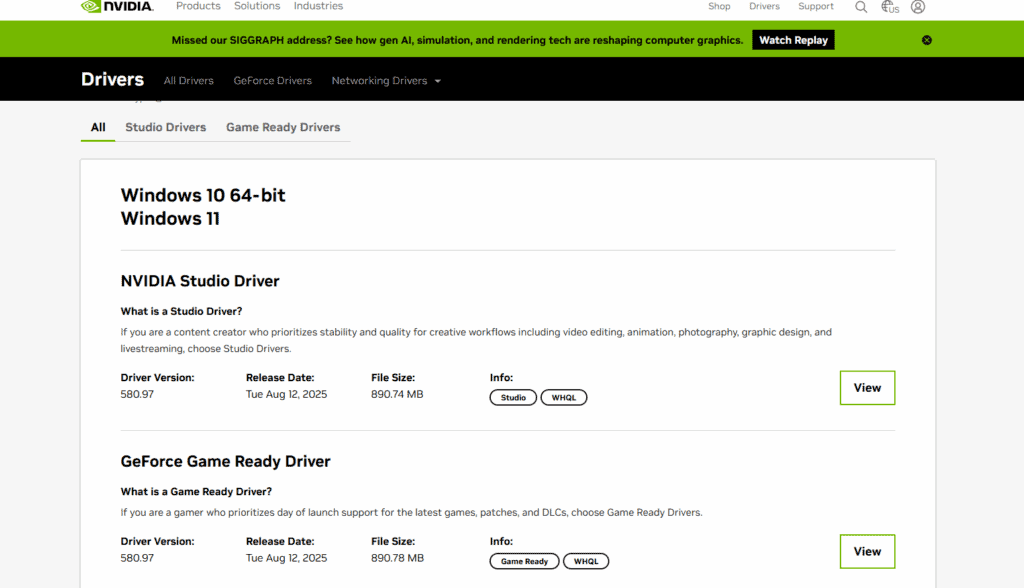
Task: Select the All tab
Action: click(x=97, y=127)
